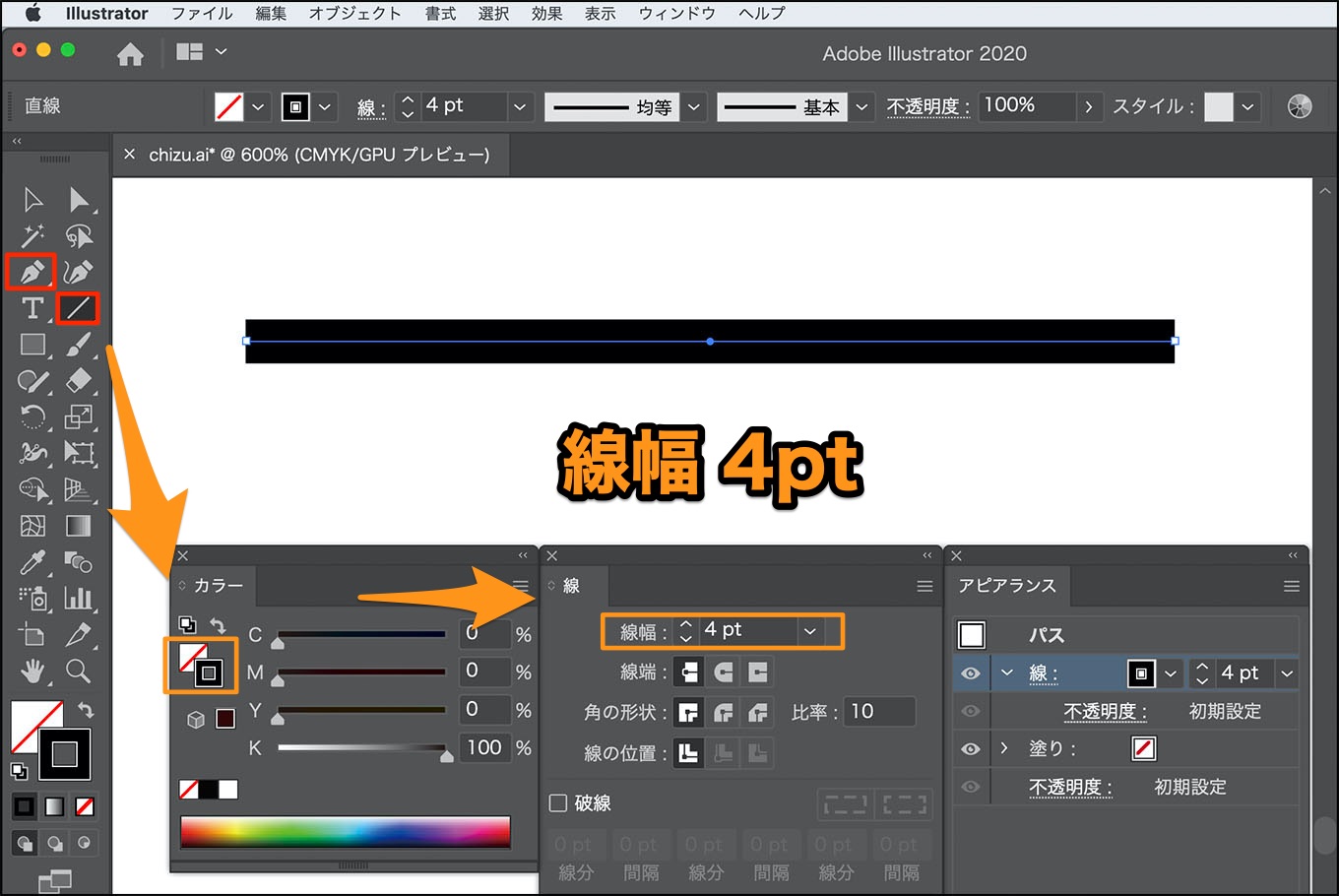This screenshot has height=896, width=1339.
Task: Select the Shape Builder tool
Action: pos(32,489)
